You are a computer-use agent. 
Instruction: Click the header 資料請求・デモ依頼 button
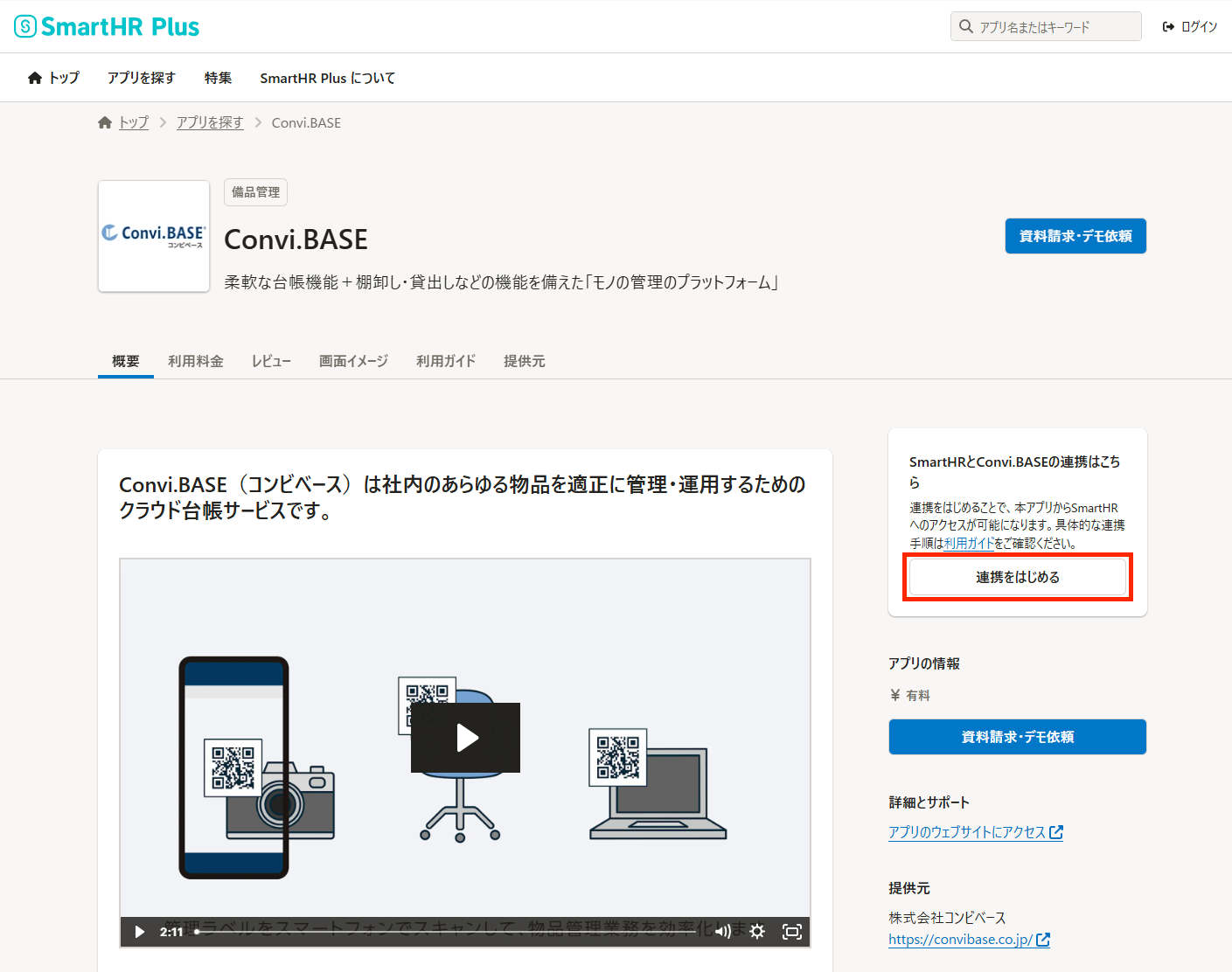[x=1075, y=236]
